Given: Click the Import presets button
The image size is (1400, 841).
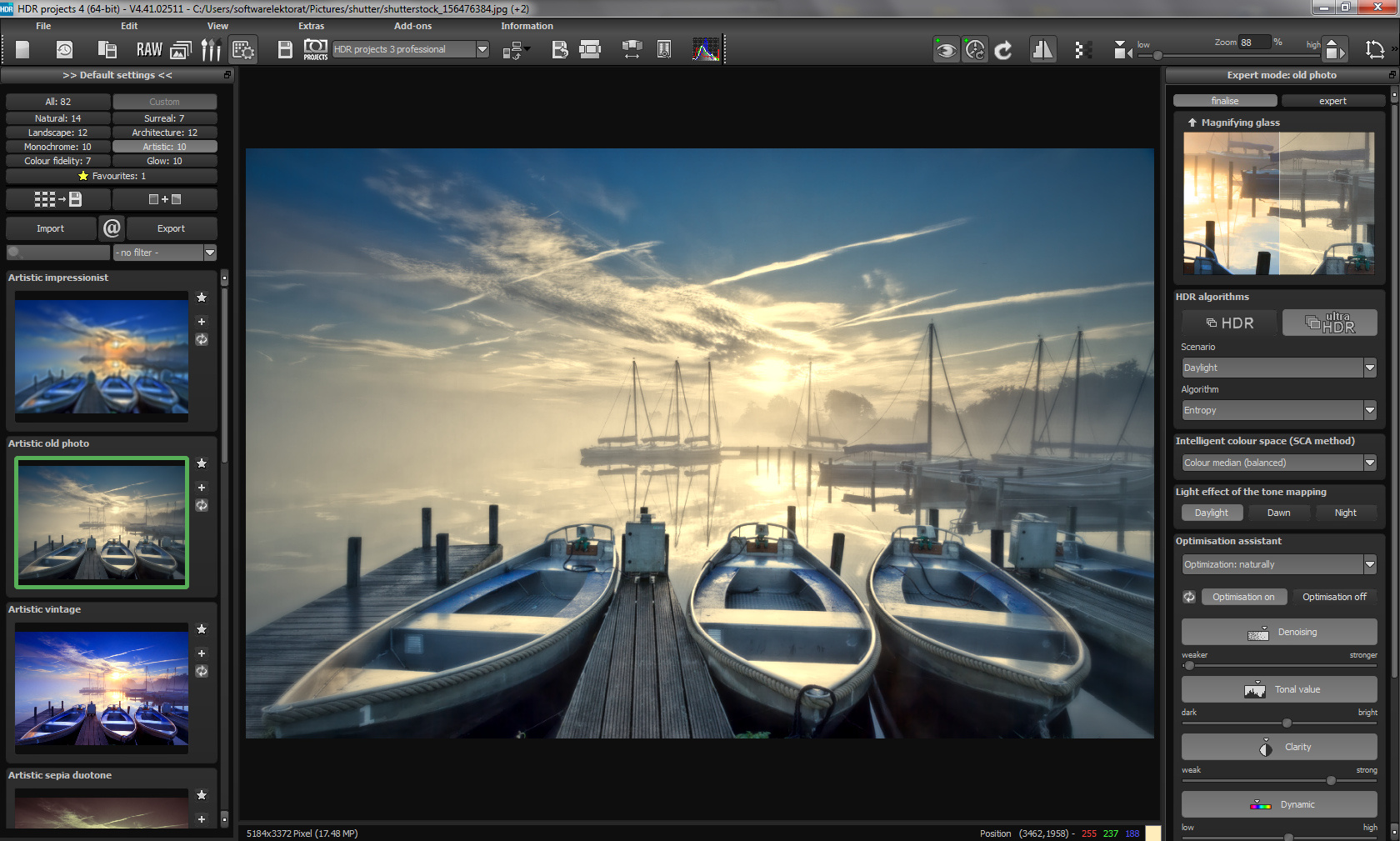Looking at the screenshot, I should pyautogui.click(x=50, y=228).
